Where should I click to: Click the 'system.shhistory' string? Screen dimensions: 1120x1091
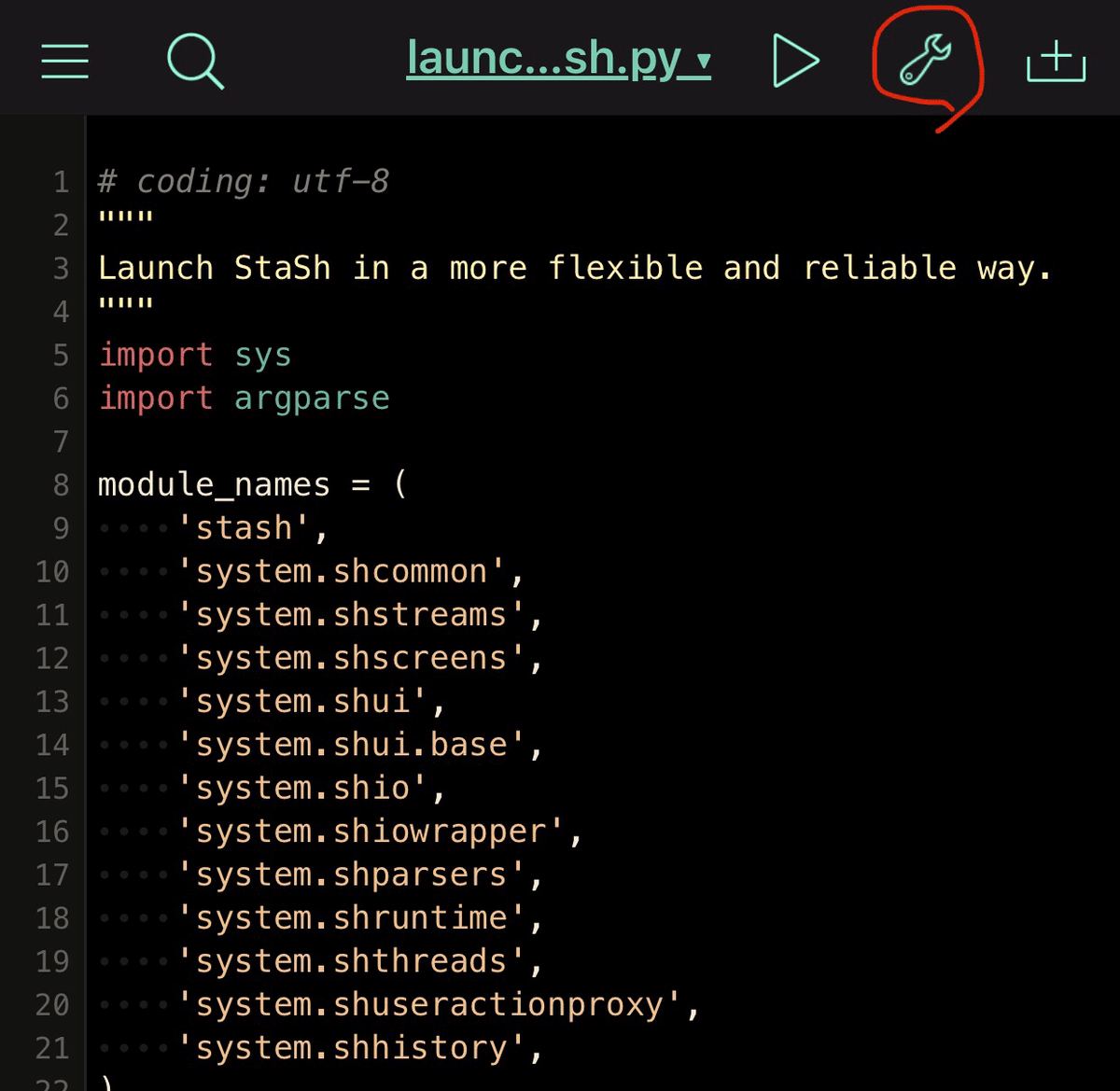click(x=351, y=1048)
